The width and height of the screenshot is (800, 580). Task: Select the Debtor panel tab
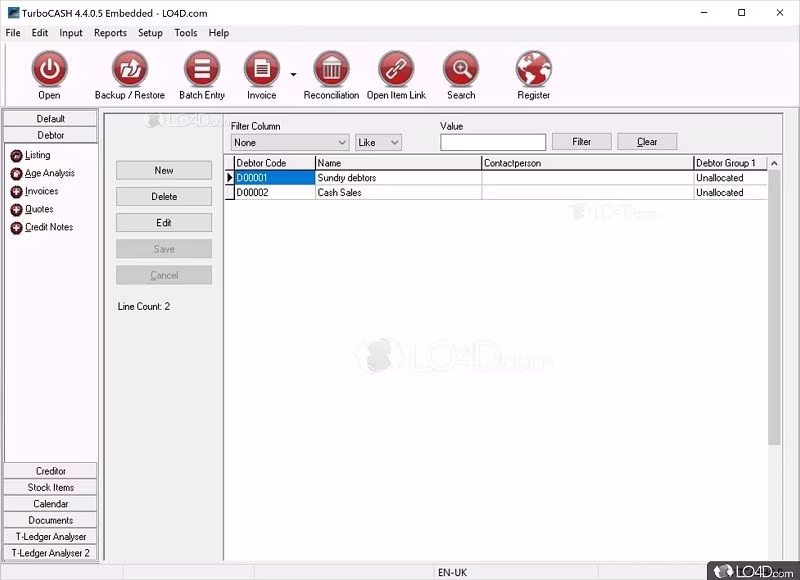click(51, 135)
